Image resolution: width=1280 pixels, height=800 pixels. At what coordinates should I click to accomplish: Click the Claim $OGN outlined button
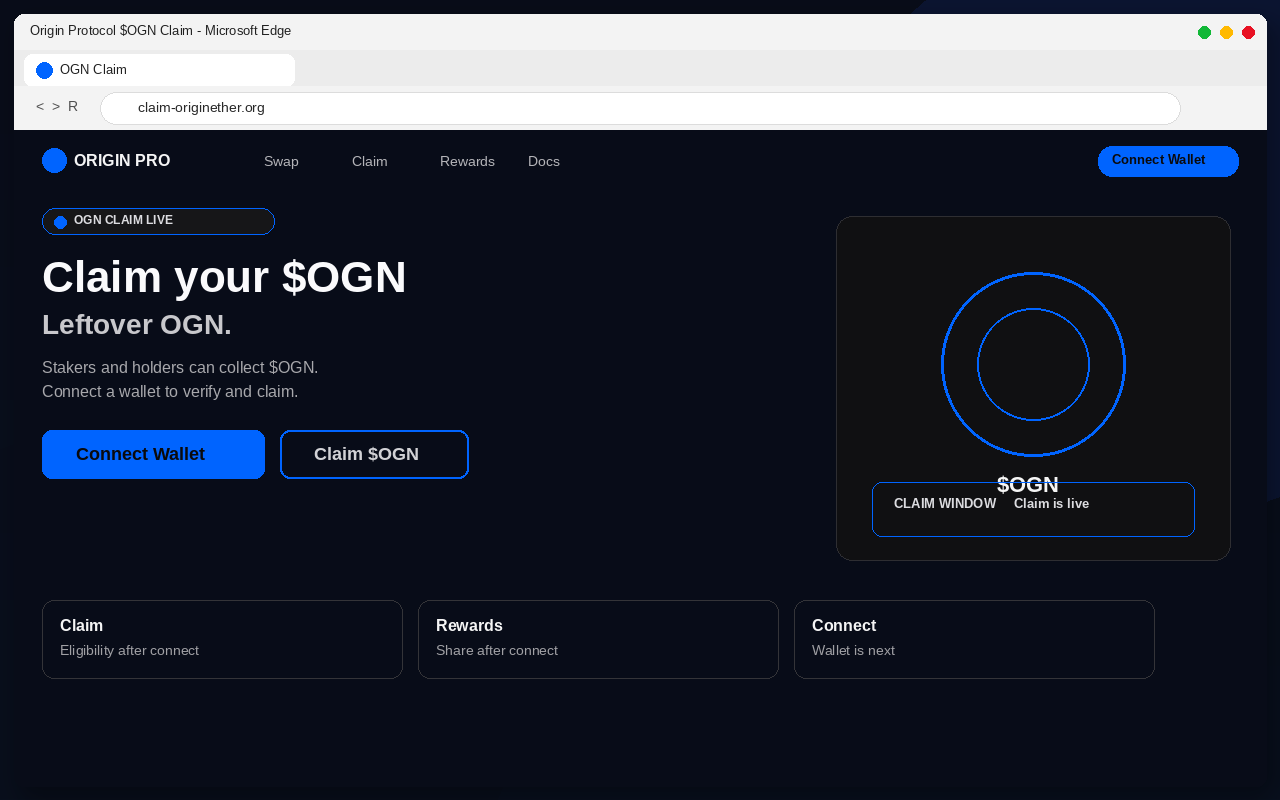(x=374, y=454)
